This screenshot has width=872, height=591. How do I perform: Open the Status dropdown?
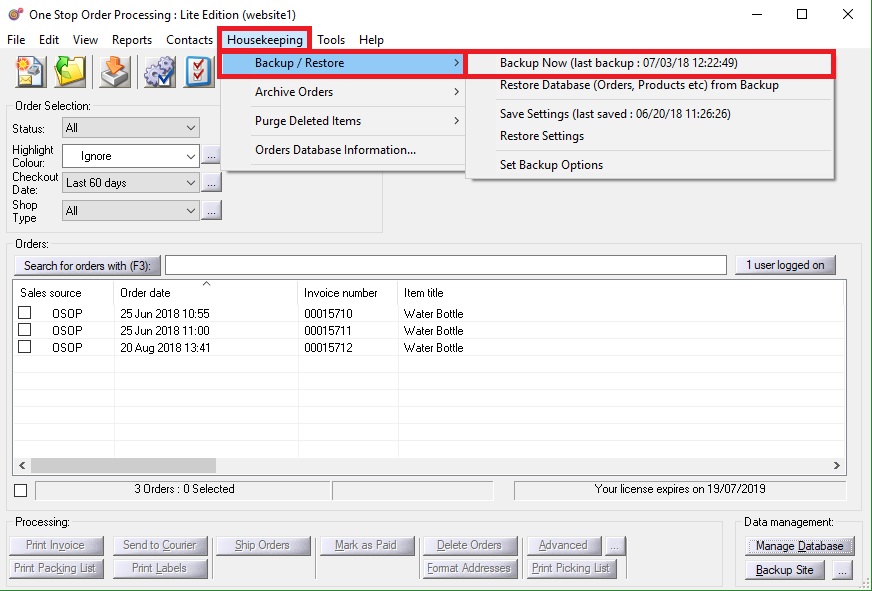[131, 128]
